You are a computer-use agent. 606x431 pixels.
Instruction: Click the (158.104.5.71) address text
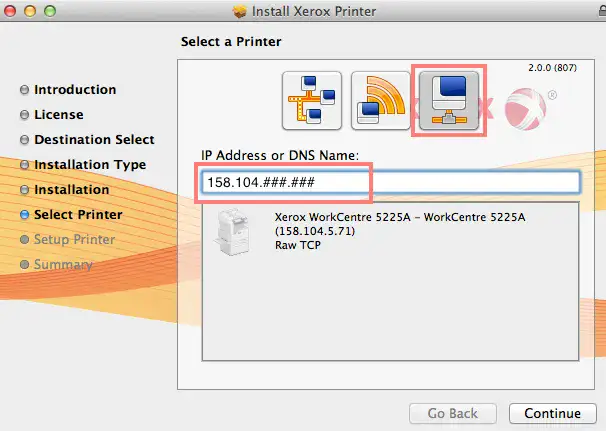tap(315, 231)
